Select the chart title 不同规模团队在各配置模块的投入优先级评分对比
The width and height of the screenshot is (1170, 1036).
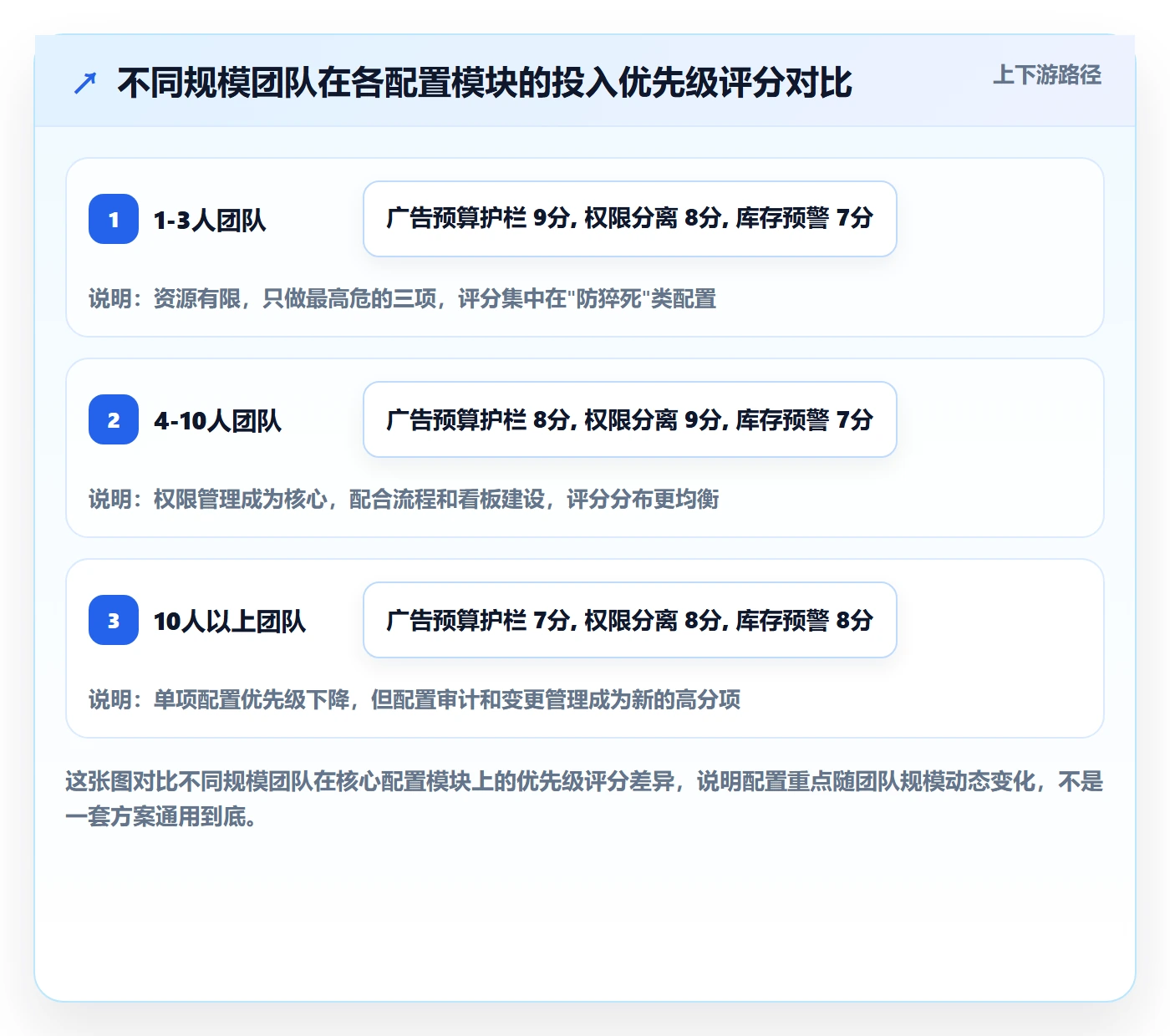(485, 84)
